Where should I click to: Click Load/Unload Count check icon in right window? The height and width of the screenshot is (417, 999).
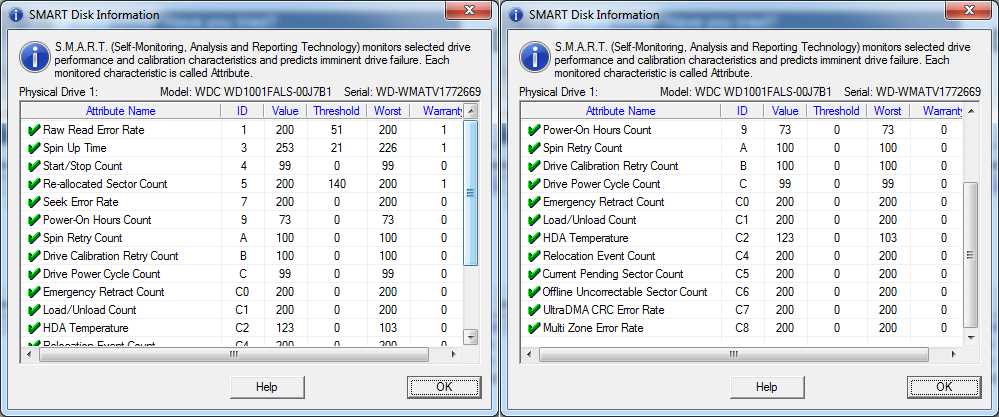(x=534, y=220)
